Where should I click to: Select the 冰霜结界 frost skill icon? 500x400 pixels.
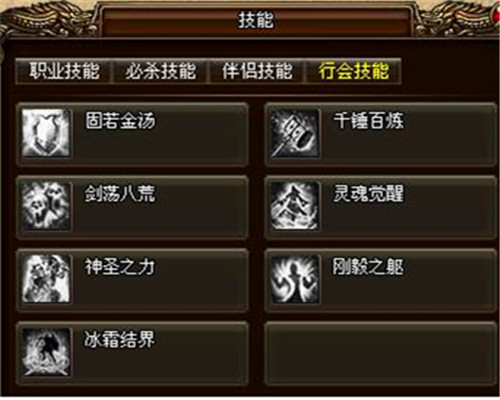coord(46,352)
